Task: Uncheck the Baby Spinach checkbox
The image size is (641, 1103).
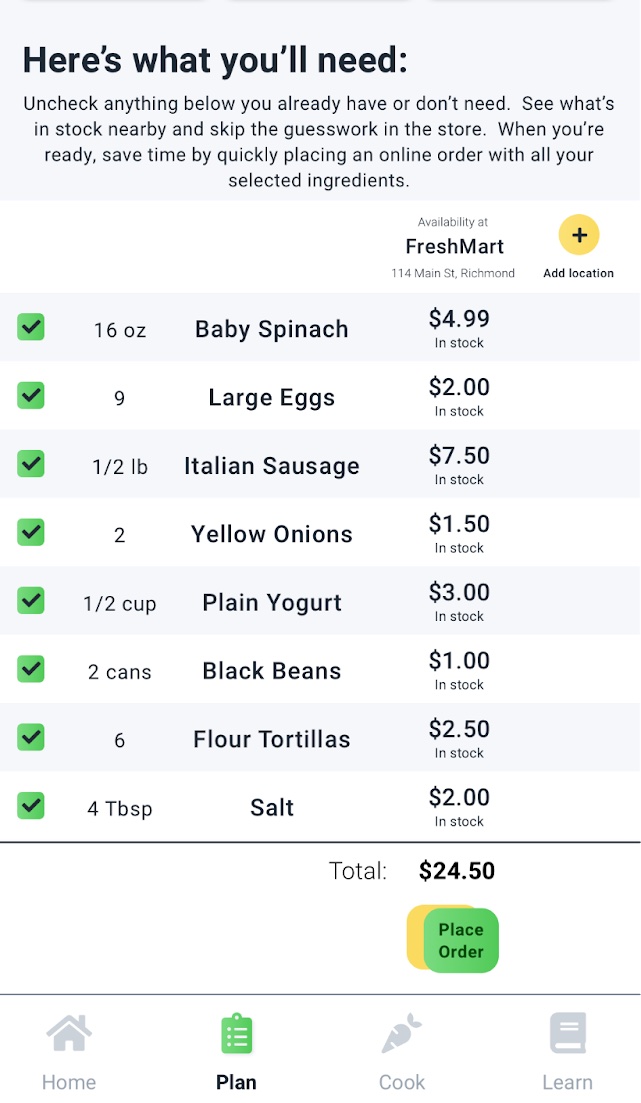Action: click(31, 327)
